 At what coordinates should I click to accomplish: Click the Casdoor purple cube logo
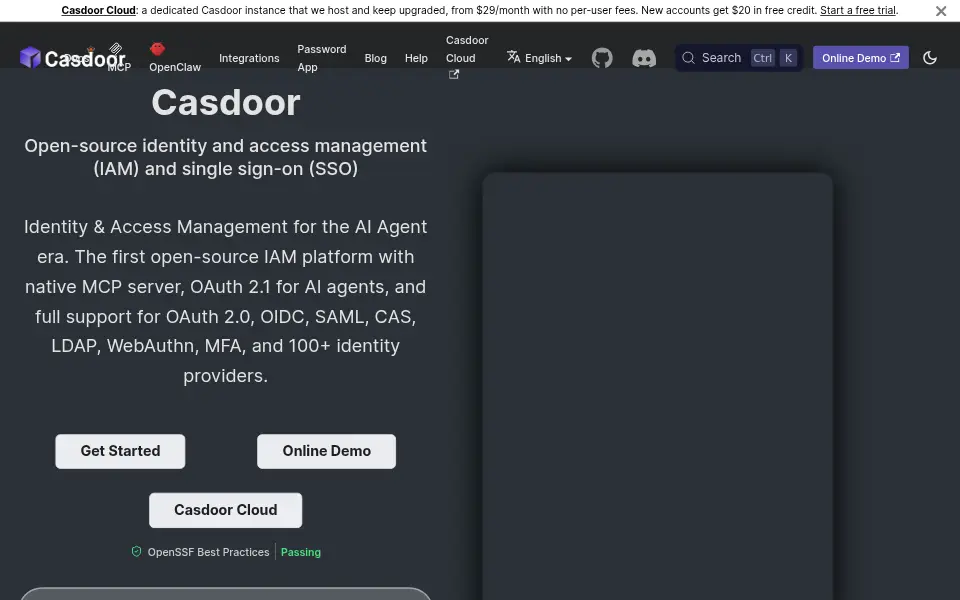click(x=30, y=58)
